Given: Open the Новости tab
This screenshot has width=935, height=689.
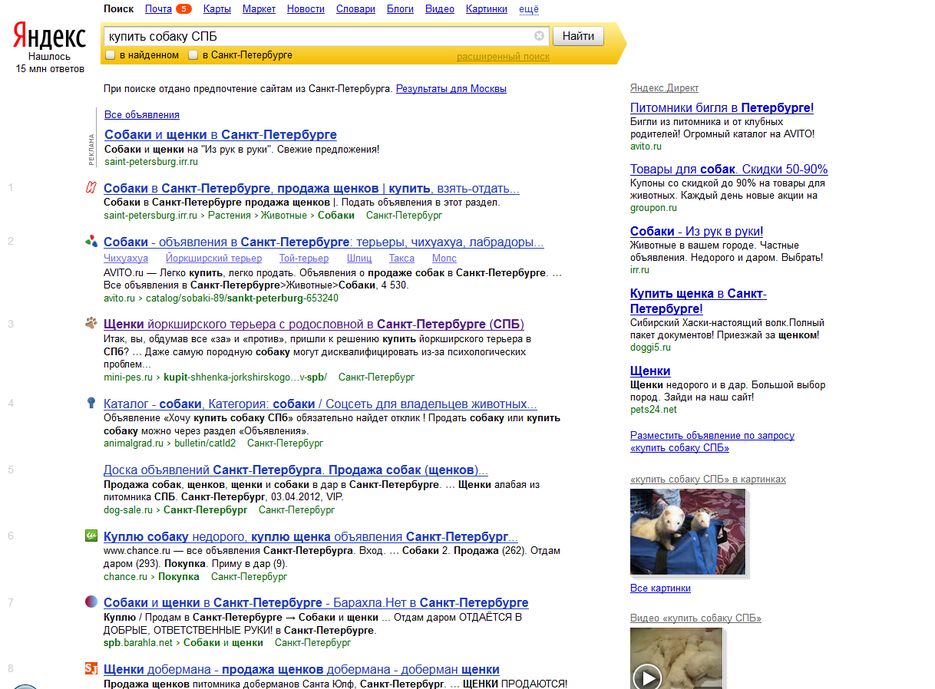Looking at the screenshot, I should tap(305, 9).
